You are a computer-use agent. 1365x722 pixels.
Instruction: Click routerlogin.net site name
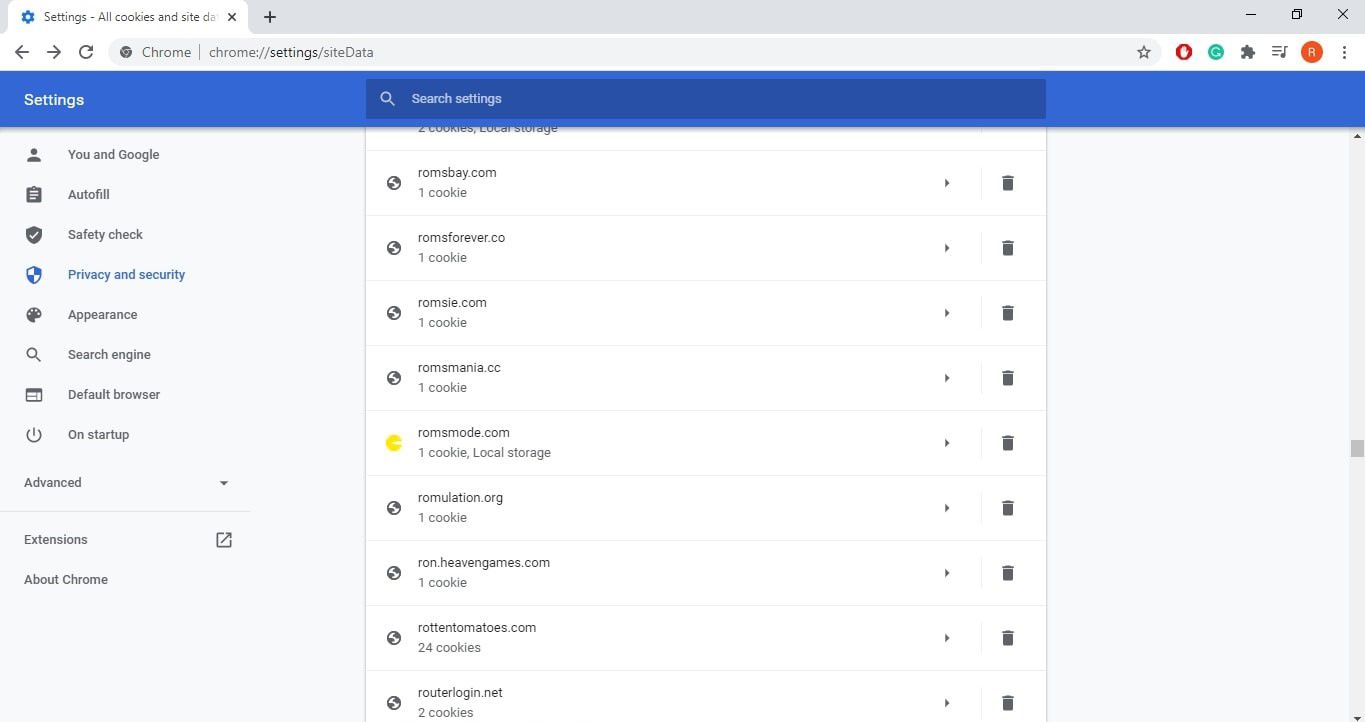tap(460, 693)
